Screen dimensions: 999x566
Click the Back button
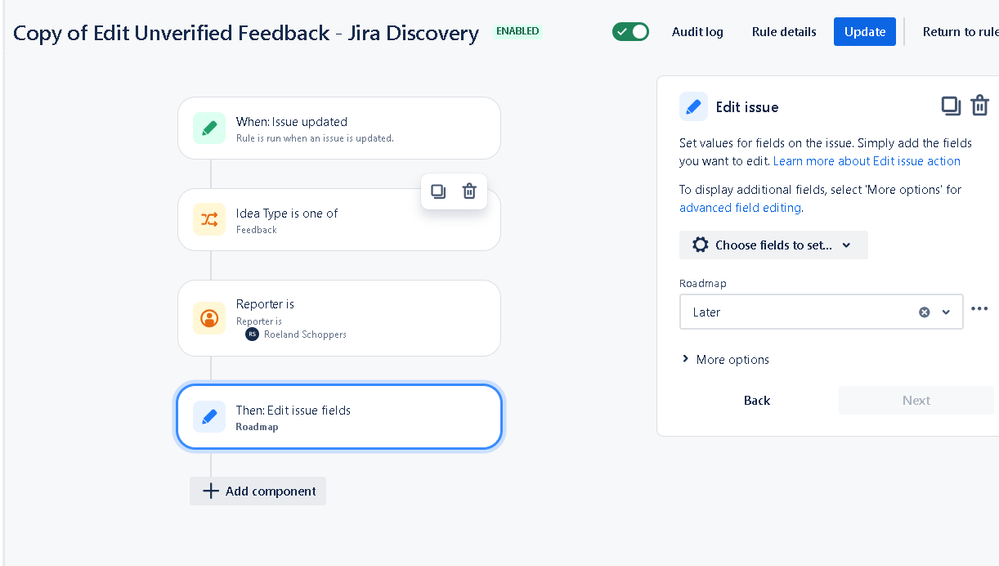click(757, 400)
